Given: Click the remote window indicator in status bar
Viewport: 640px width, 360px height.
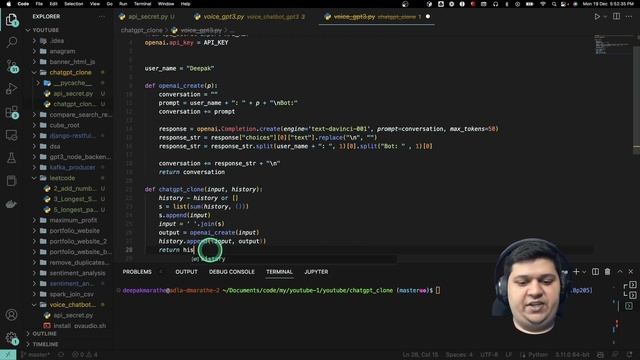Looking at the screenshot, I should [x=8, y=355].
